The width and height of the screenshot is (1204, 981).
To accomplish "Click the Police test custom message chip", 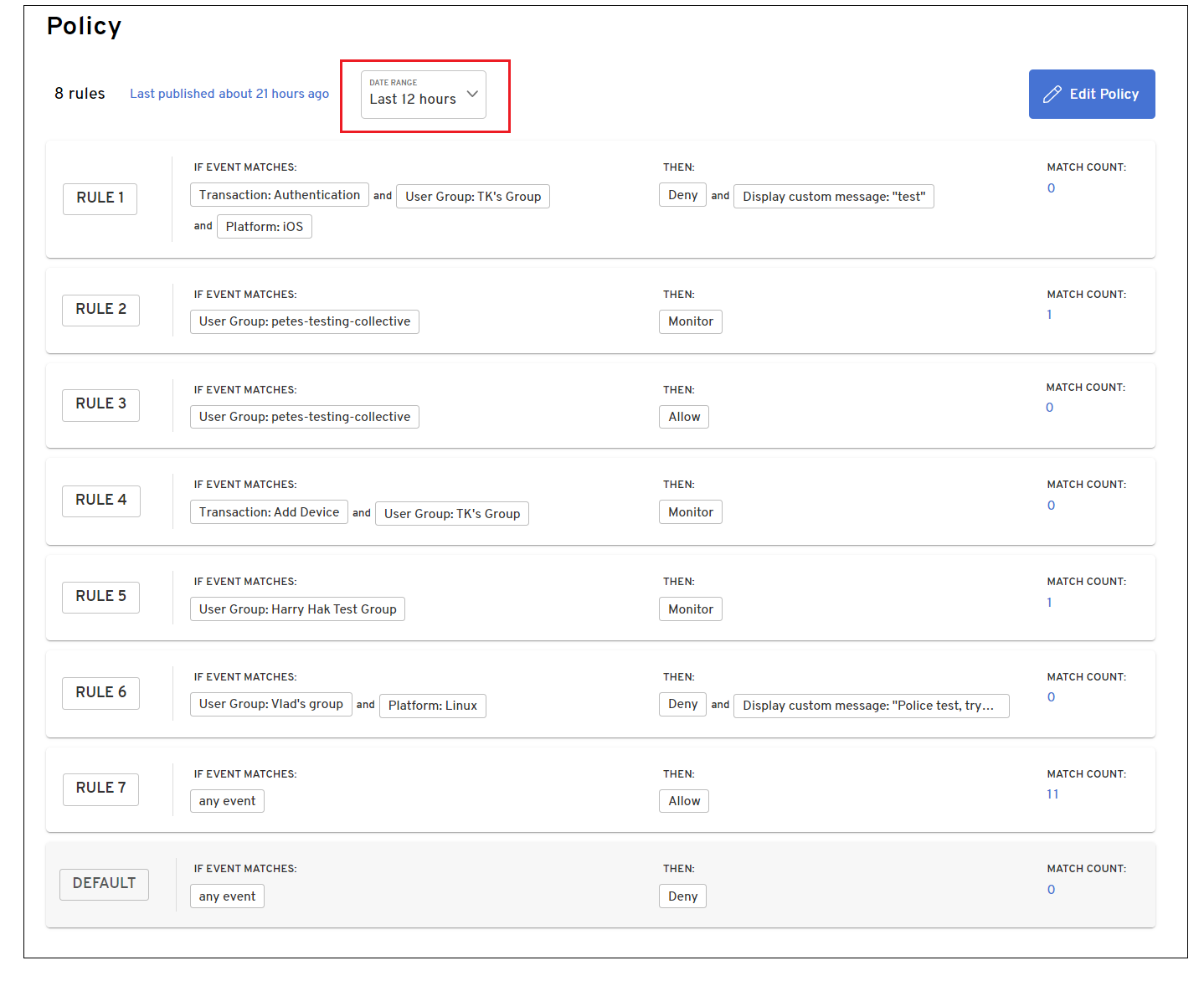I will coord(871,706).
